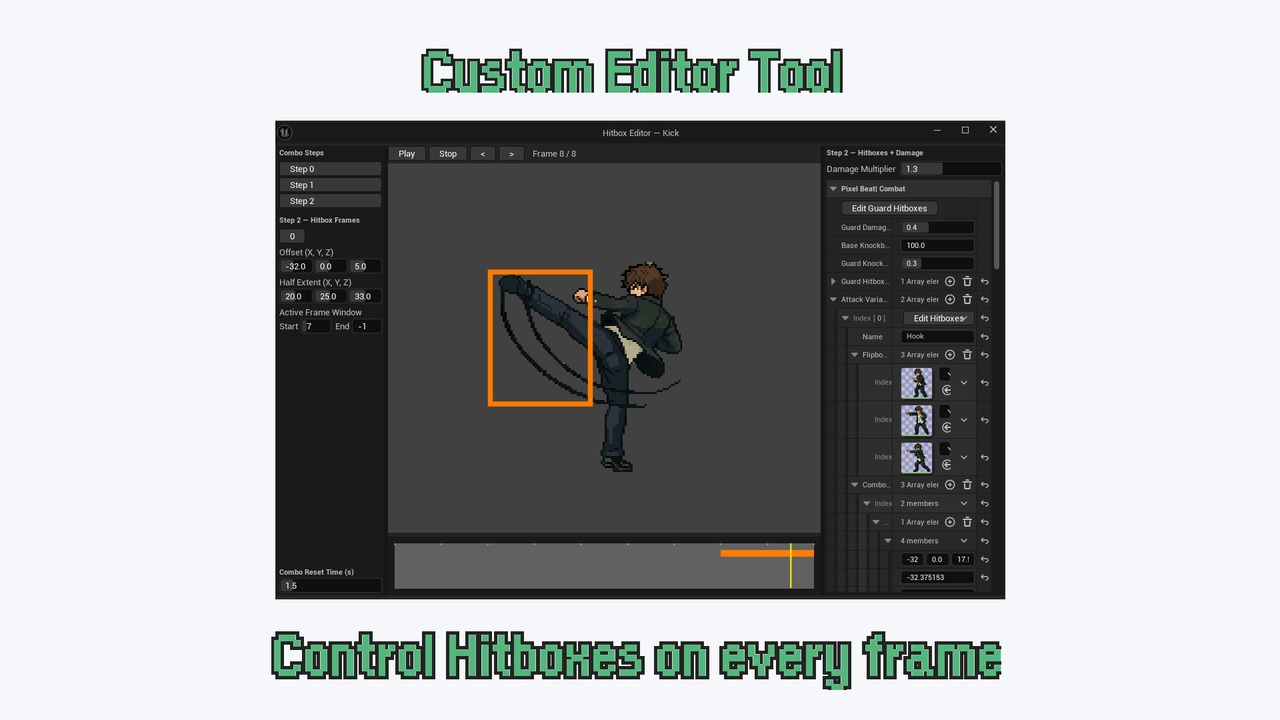Screen dimensions: 1280x720
Task: Click the Offset X field -32.0
Action: pos(296,267)
